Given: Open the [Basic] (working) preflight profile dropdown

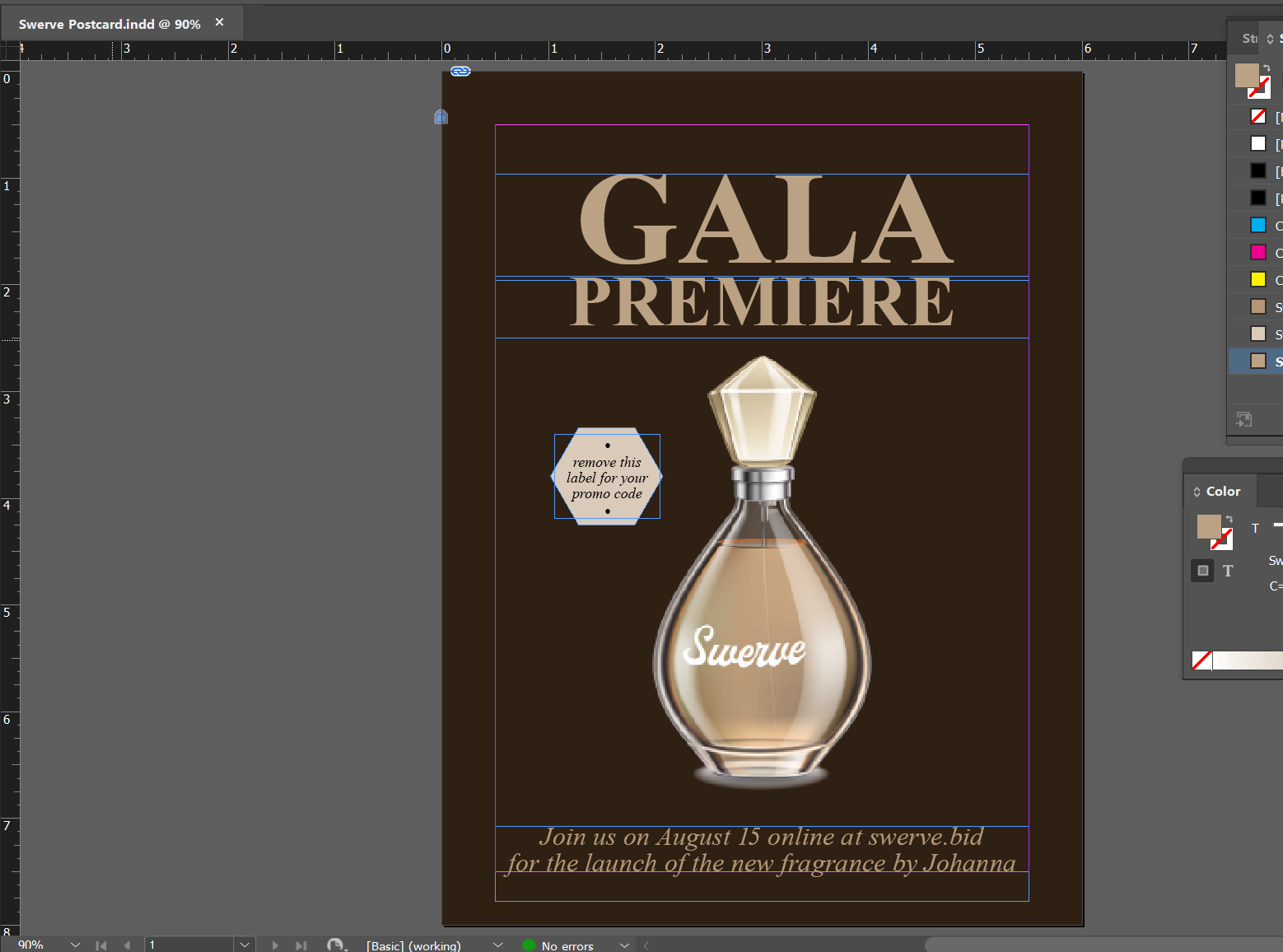Looking at the screenshot, I should coord(497,945).
